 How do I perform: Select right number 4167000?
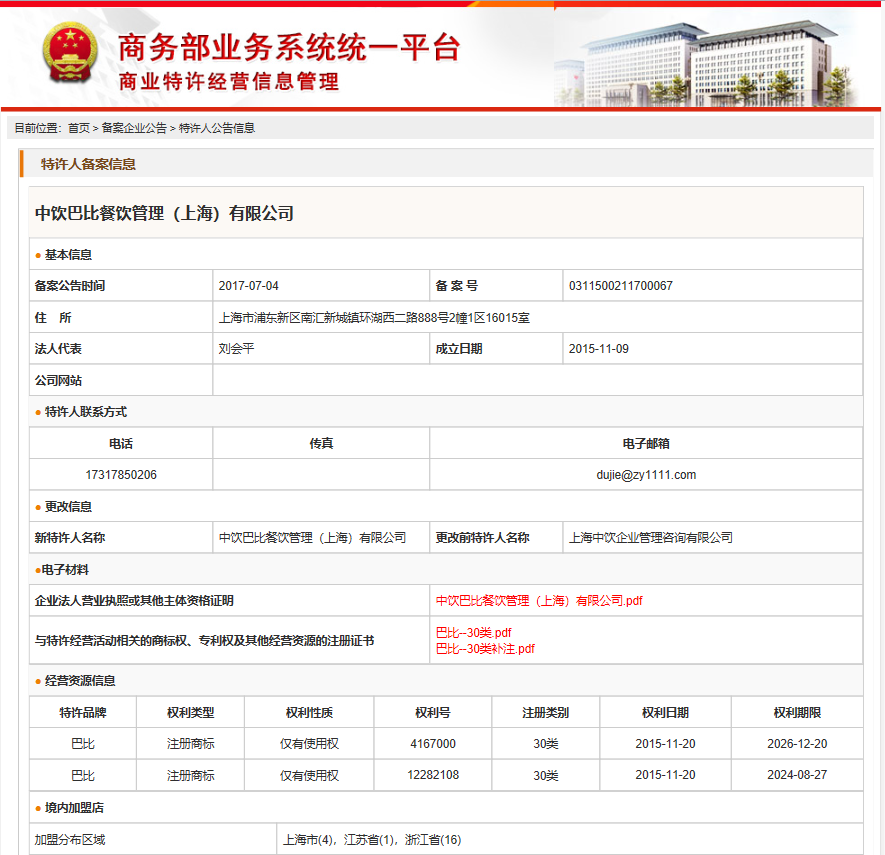pos(432,744)
